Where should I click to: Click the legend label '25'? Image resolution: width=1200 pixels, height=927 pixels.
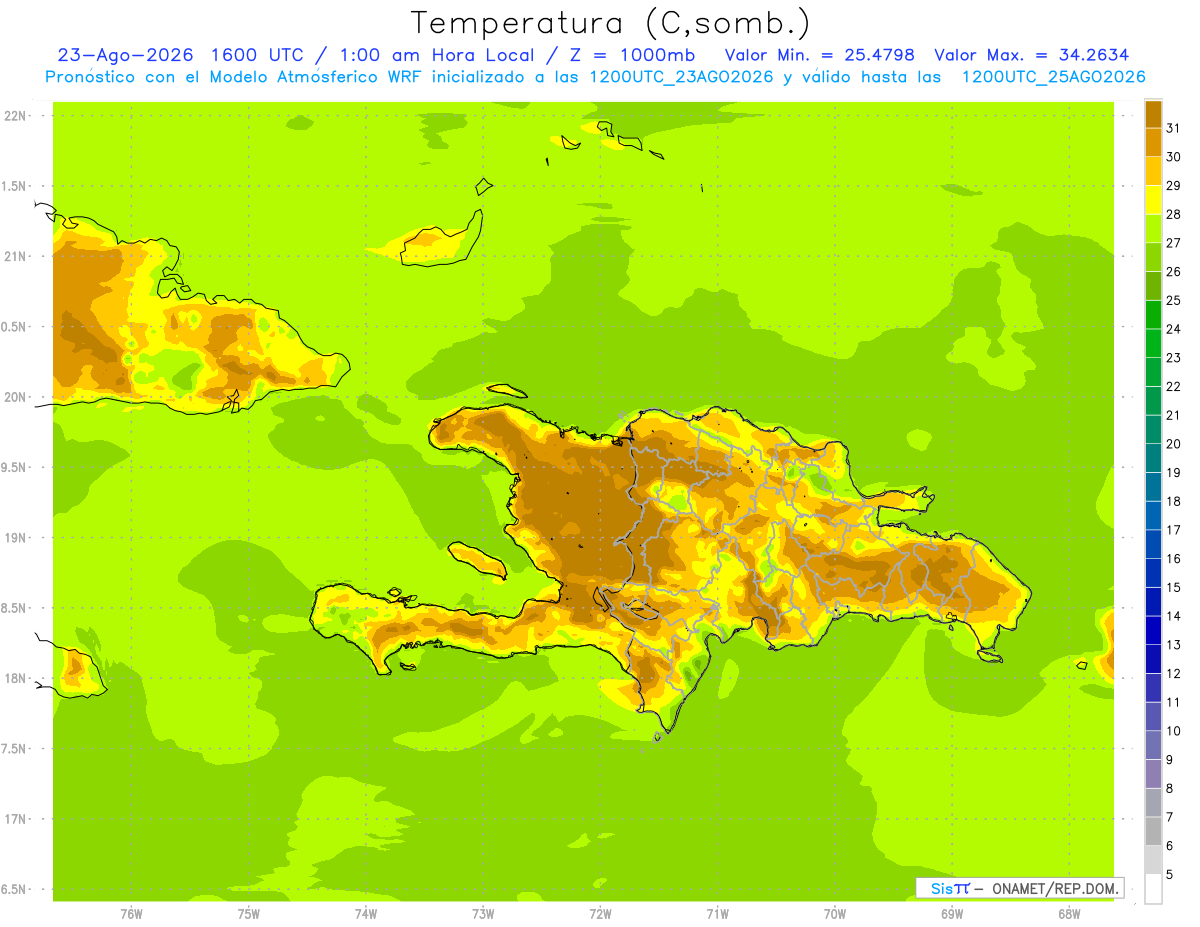tap(1174, 300)
